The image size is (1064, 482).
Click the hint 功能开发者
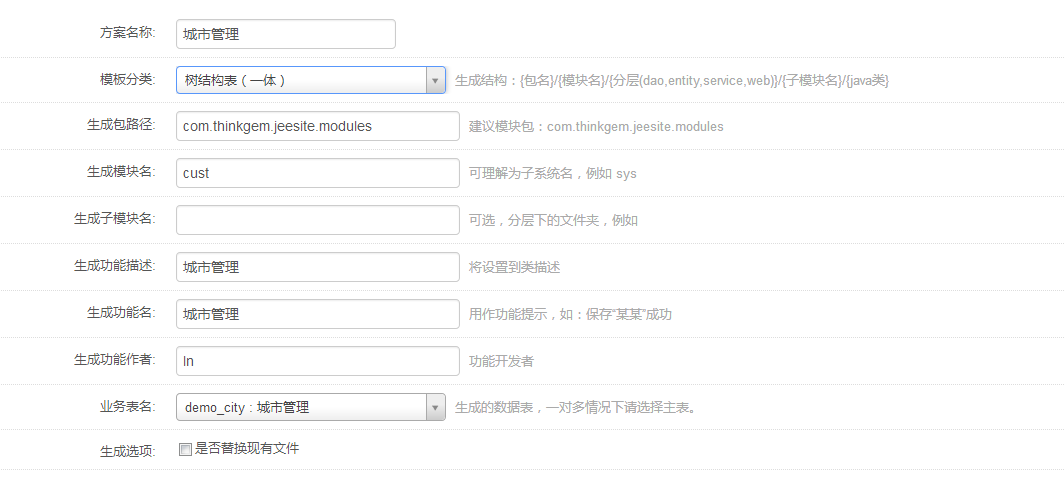pyautogui.click(x=501, y=361)
